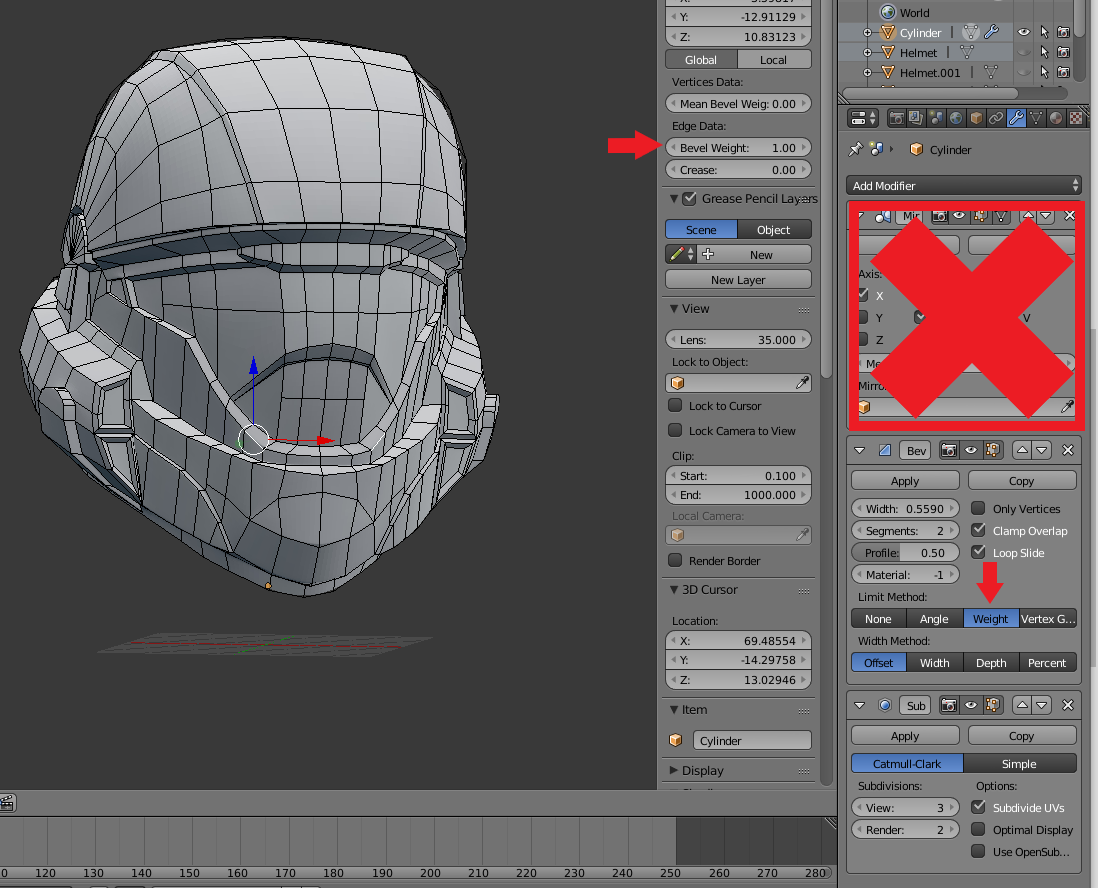Click the Lens 35.000 field
Viewport: 1098px width, 888px height.
[x=738, y=340]
